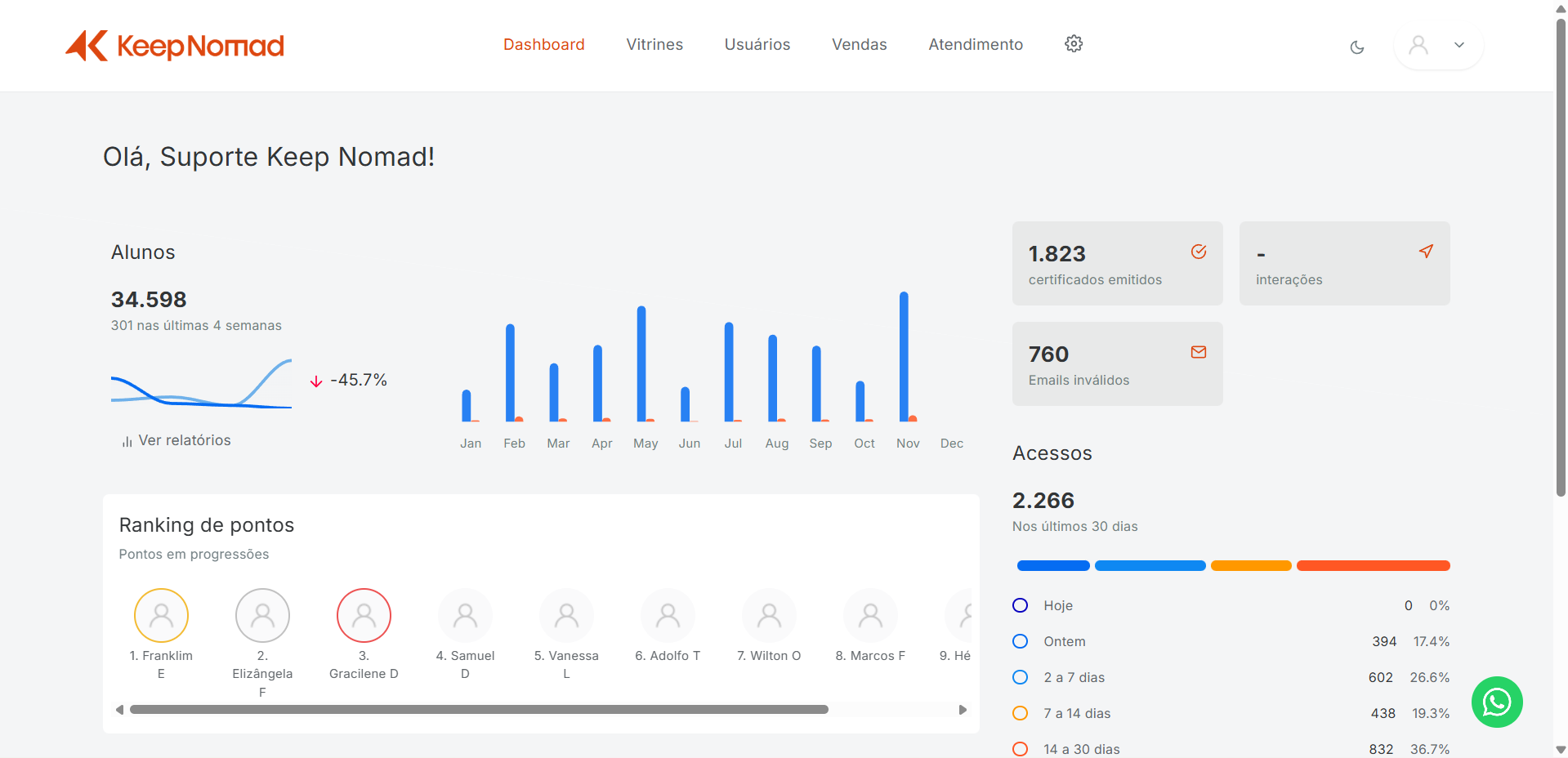1568x758 pixels.
Task: Click the certificados emitidos check icon
Action: [x=1199, y=252]
